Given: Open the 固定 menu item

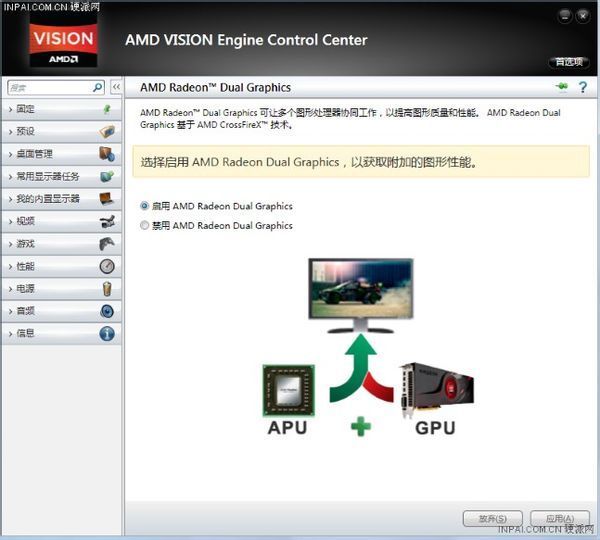Looking at the screenshot, I should [62, 109].
